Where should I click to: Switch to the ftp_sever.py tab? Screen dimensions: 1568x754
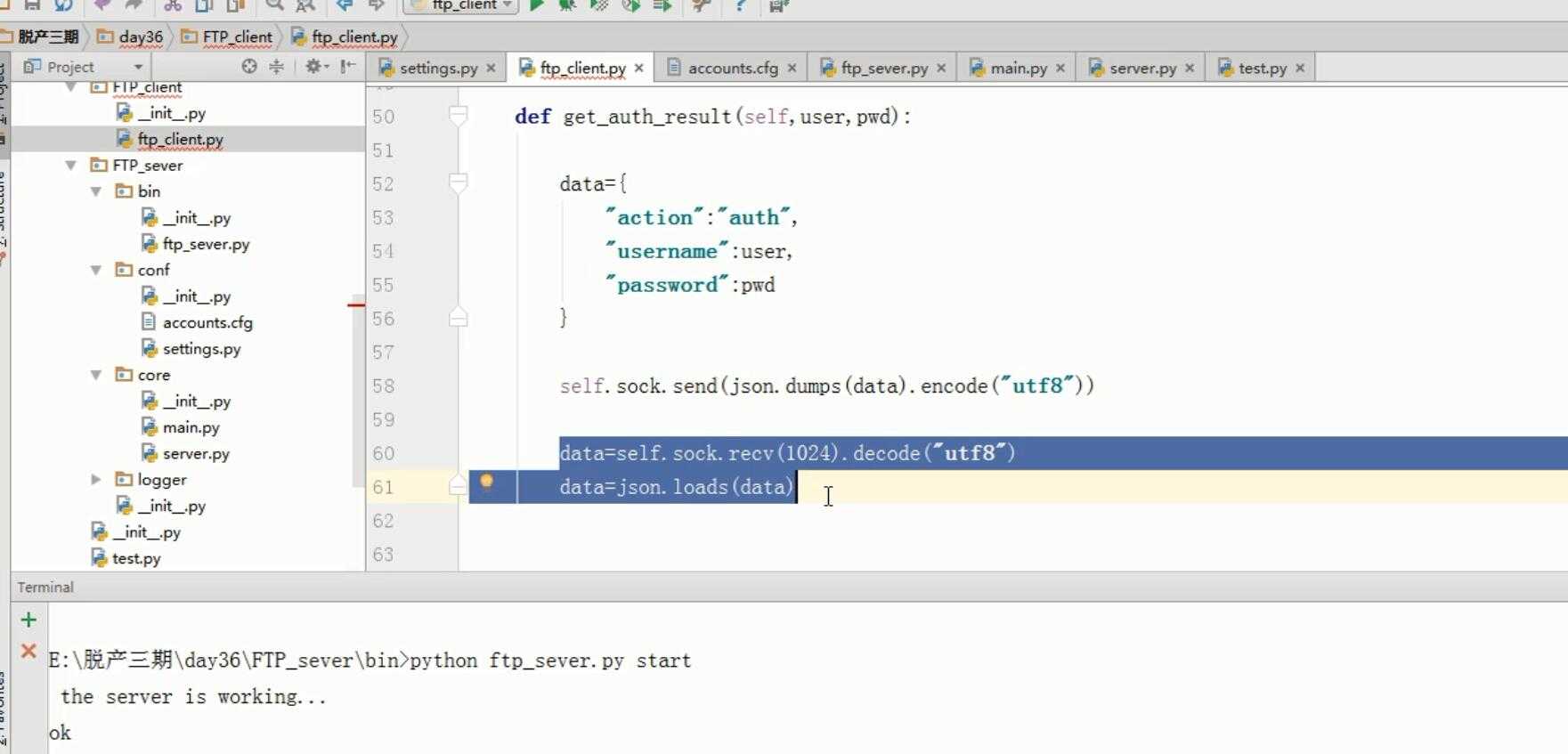[x=883, y=68]
